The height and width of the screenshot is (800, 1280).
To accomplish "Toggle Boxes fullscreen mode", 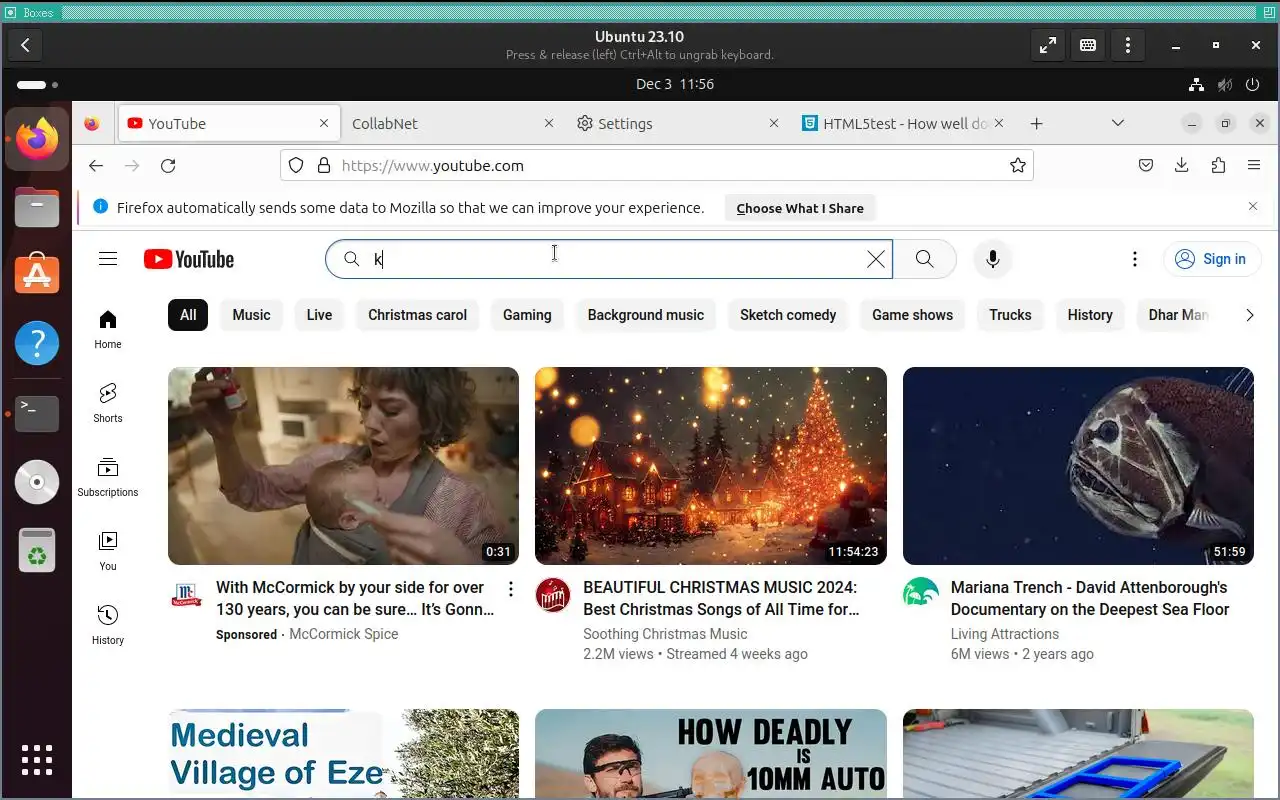I will tap(1048, 45).
